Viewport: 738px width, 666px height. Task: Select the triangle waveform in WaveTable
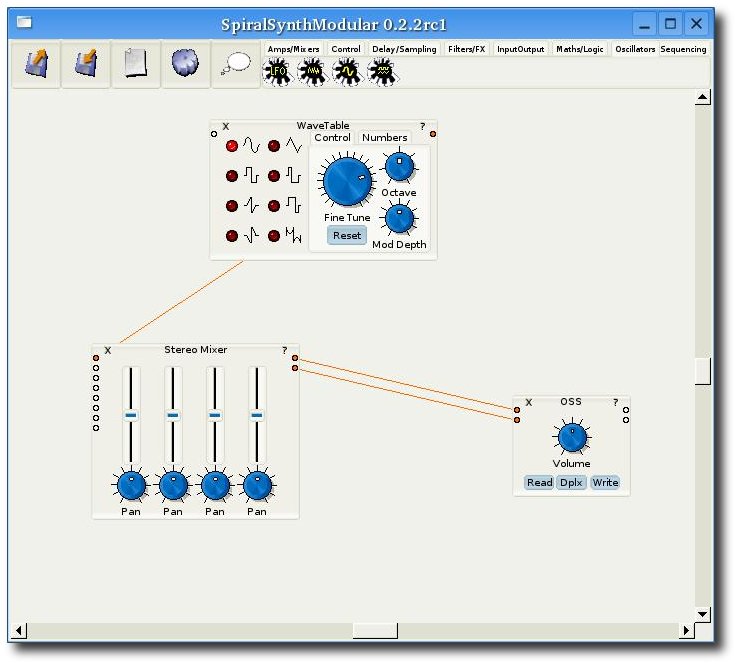[274, 146]
